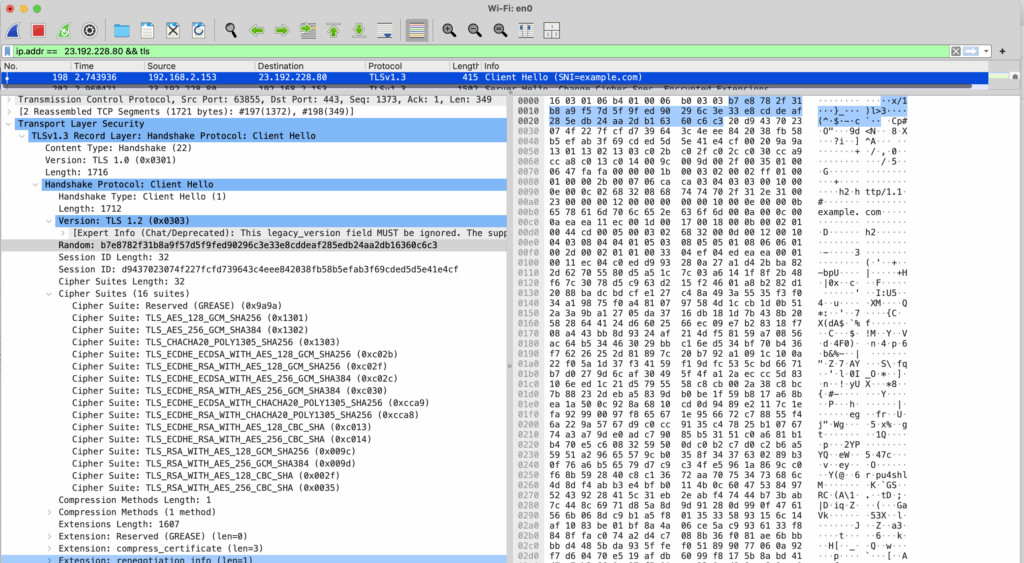Zoom in the main window text
The height and width of the screenshot is (563, 1024).
(449, 31)
